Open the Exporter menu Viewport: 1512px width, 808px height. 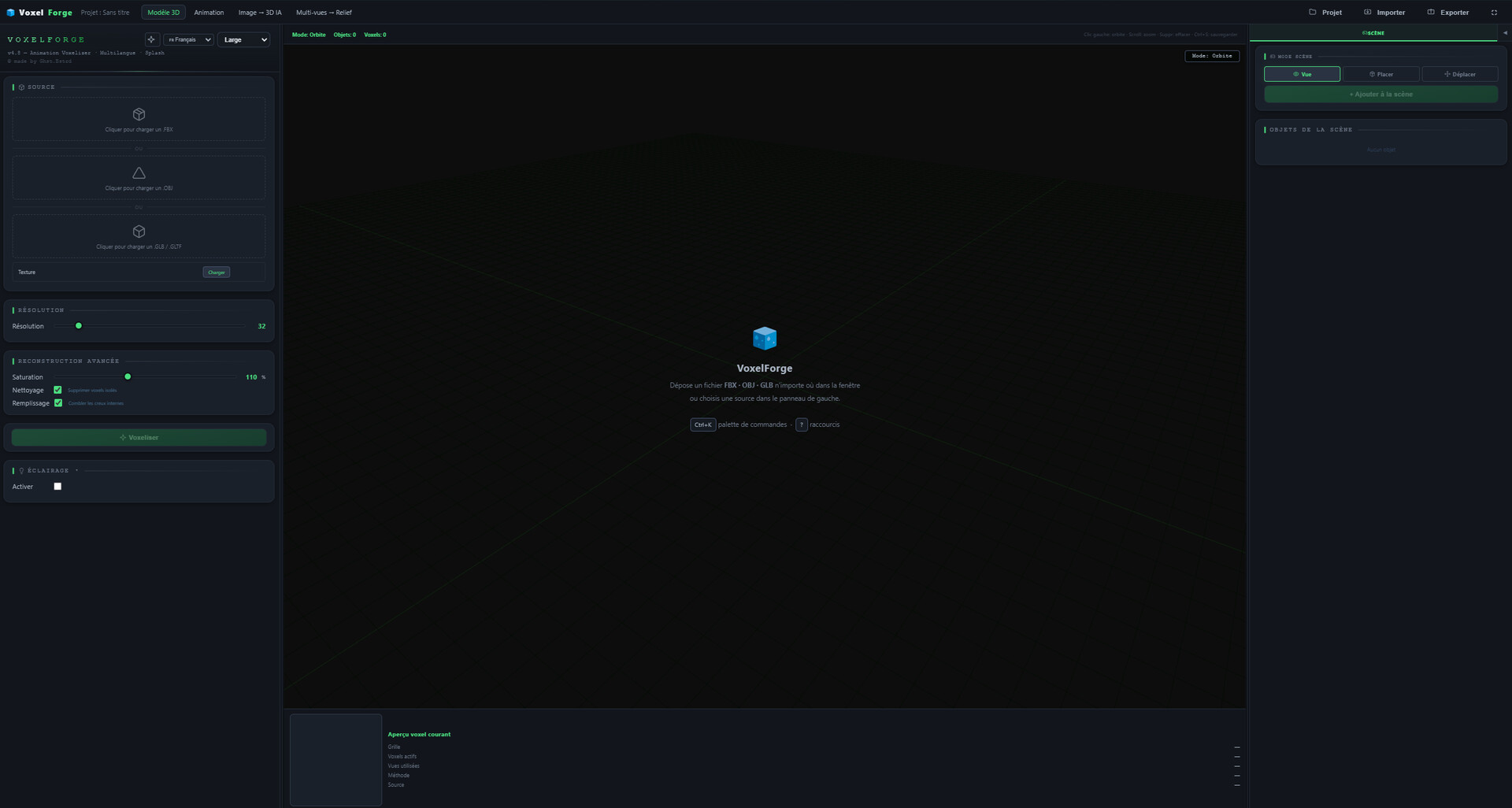click(1447, 13)
